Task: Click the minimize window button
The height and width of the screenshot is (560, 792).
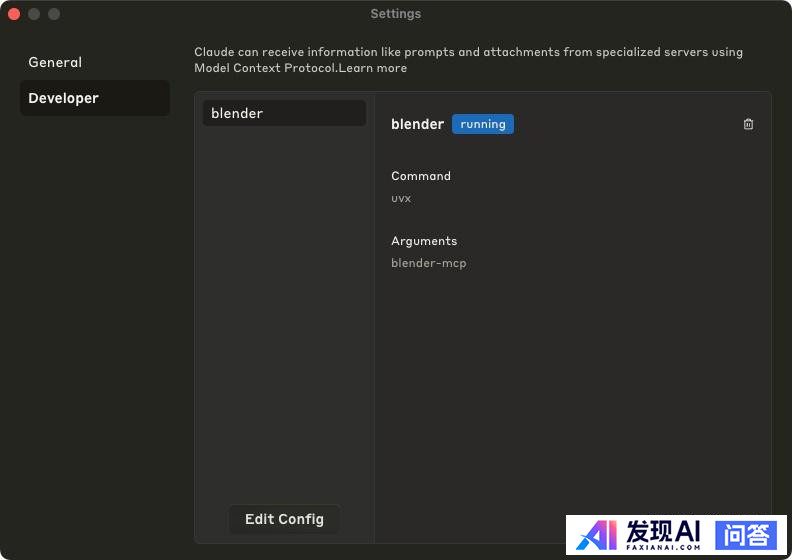Action: (x=34, y=14)
